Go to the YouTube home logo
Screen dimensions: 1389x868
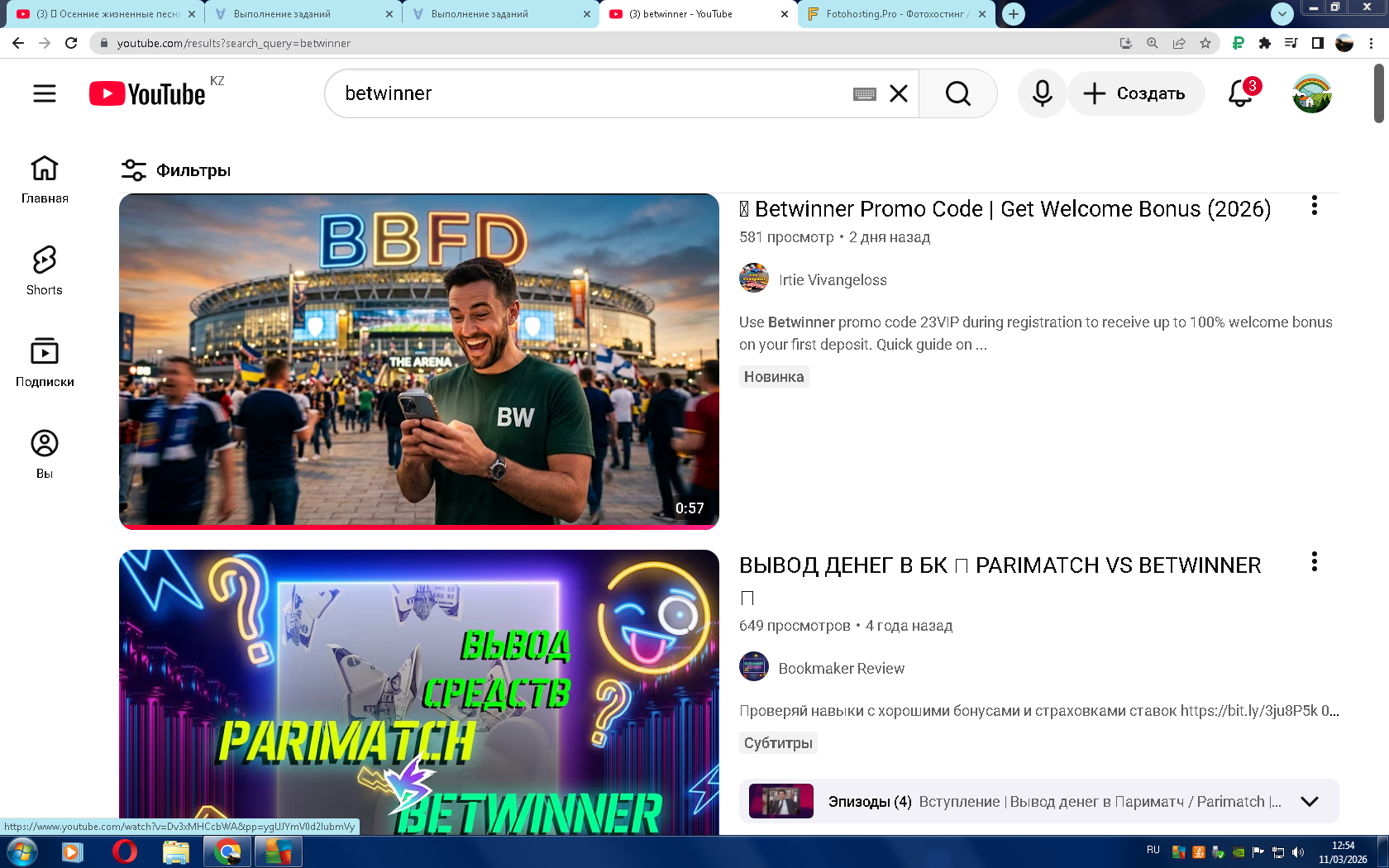point(147,93)
